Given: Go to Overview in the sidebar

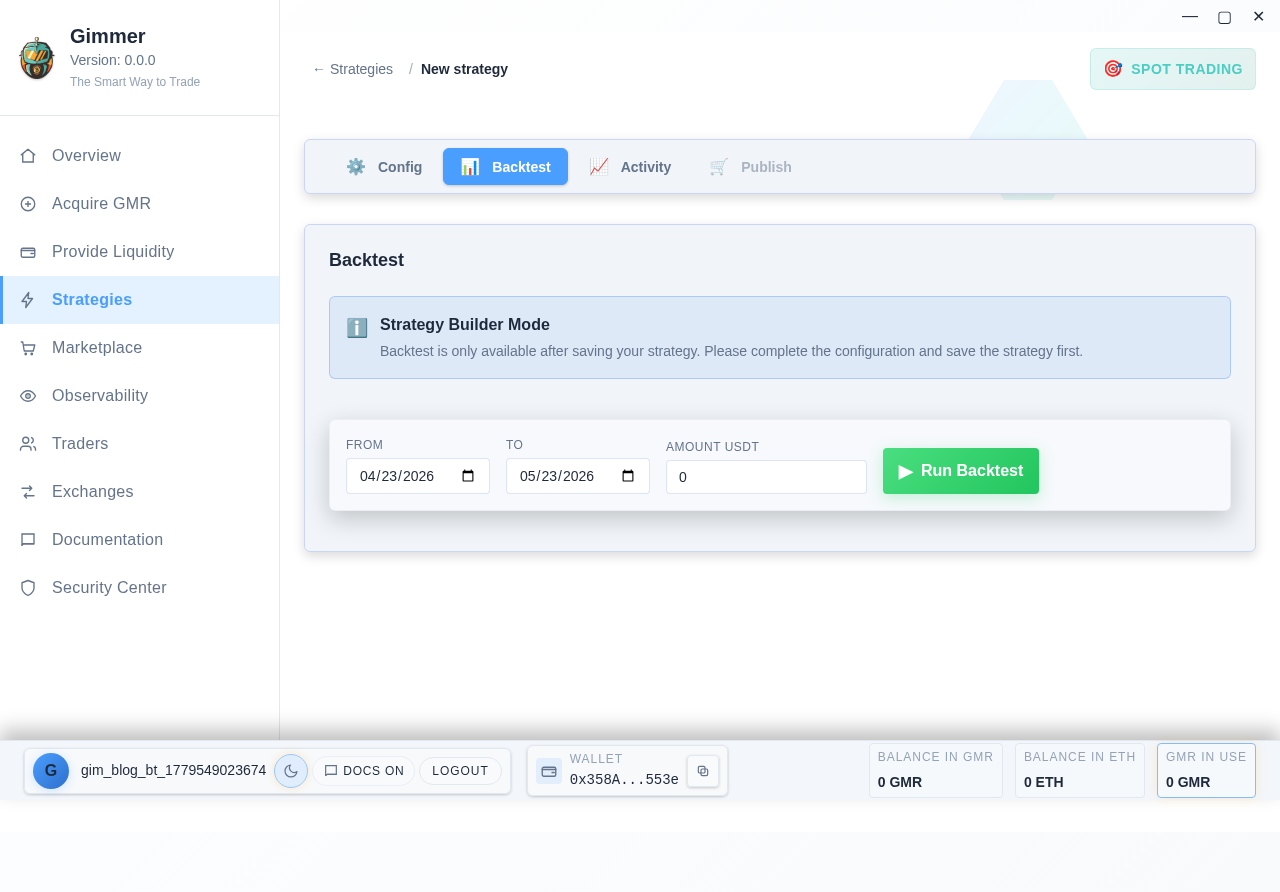Looking at the screenshot, I should coord(140,156).
